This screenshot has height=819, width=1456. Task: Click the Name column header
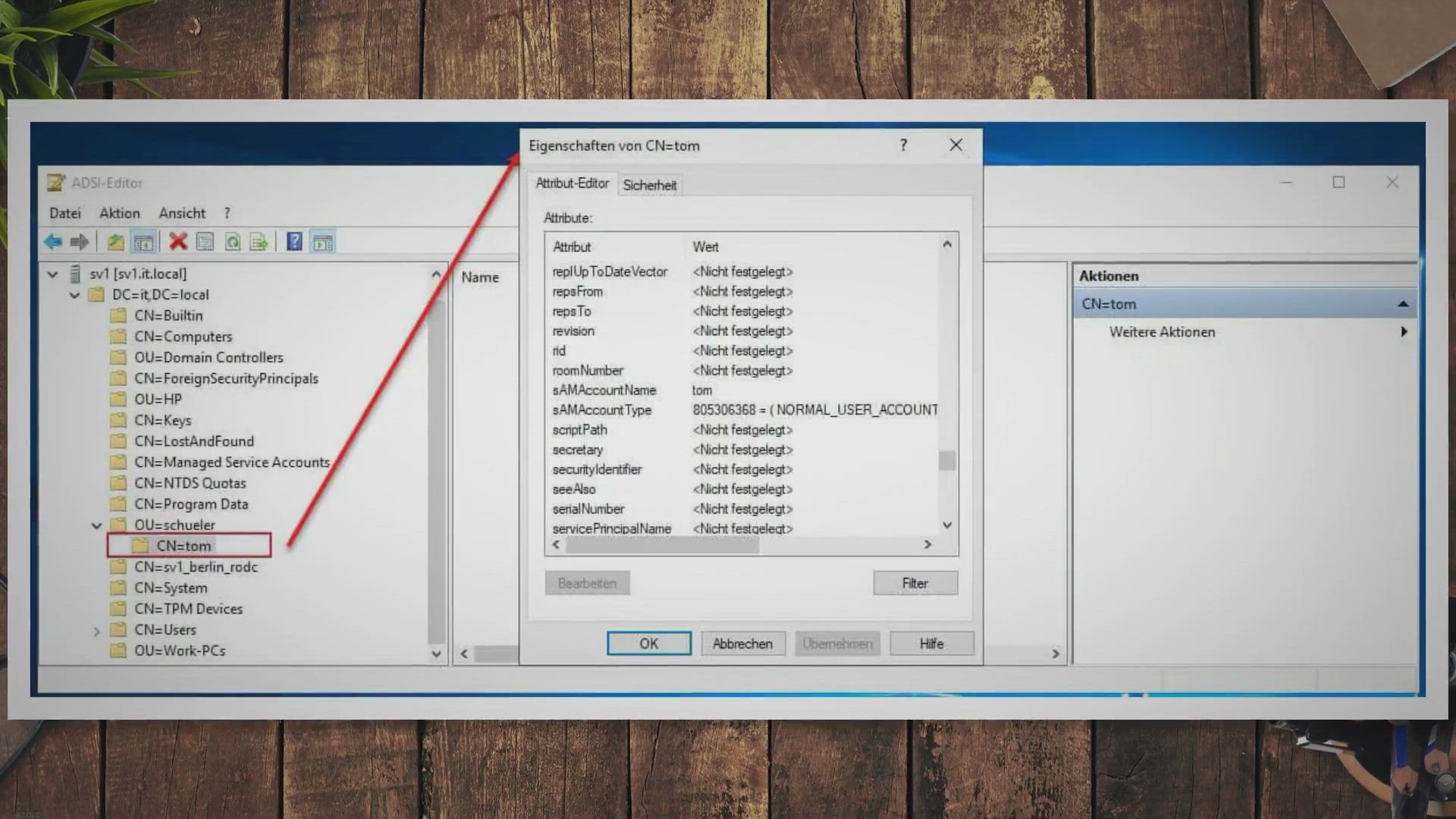[481, 278]
